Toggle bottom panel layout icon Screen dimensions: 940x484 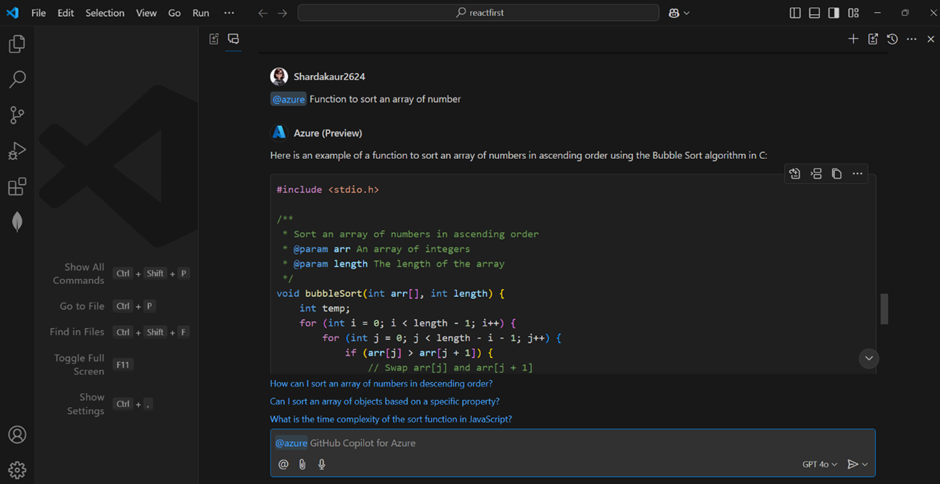pyautogui.click(x=814, y=13)
